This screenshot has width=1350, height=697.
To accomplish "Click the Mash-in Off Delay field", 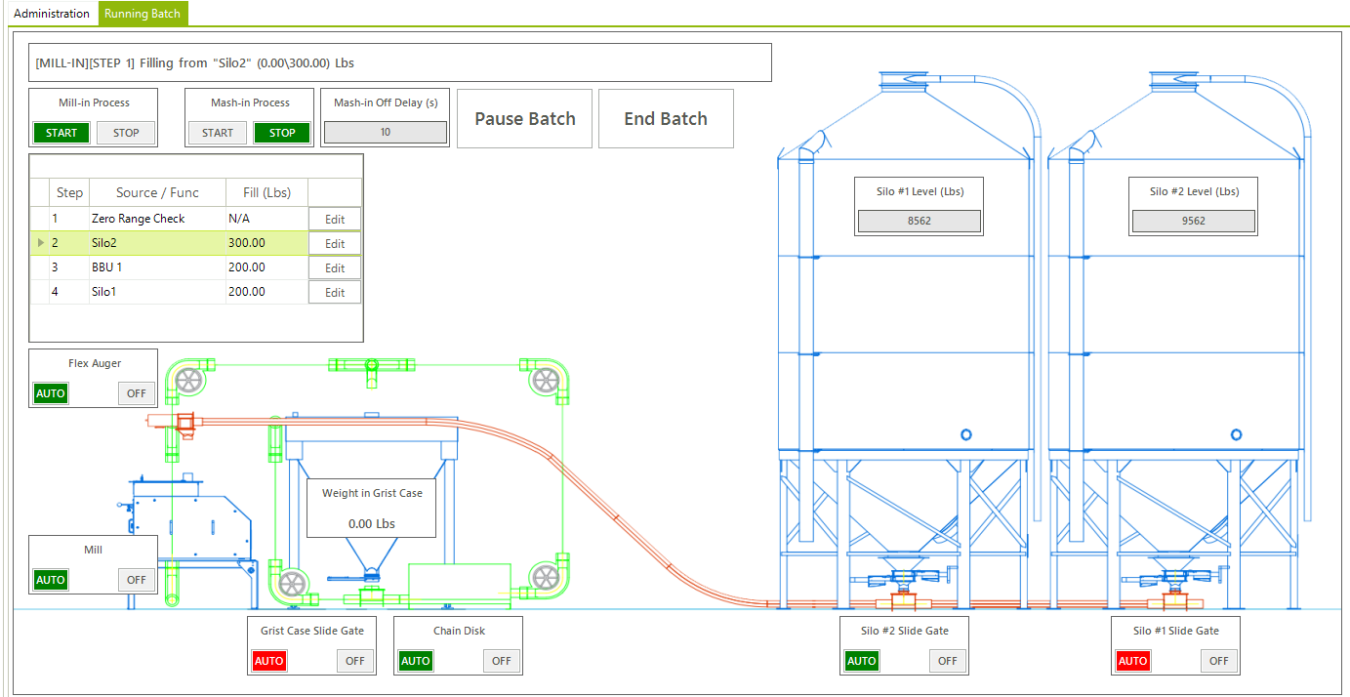I will tap(384, 132).
